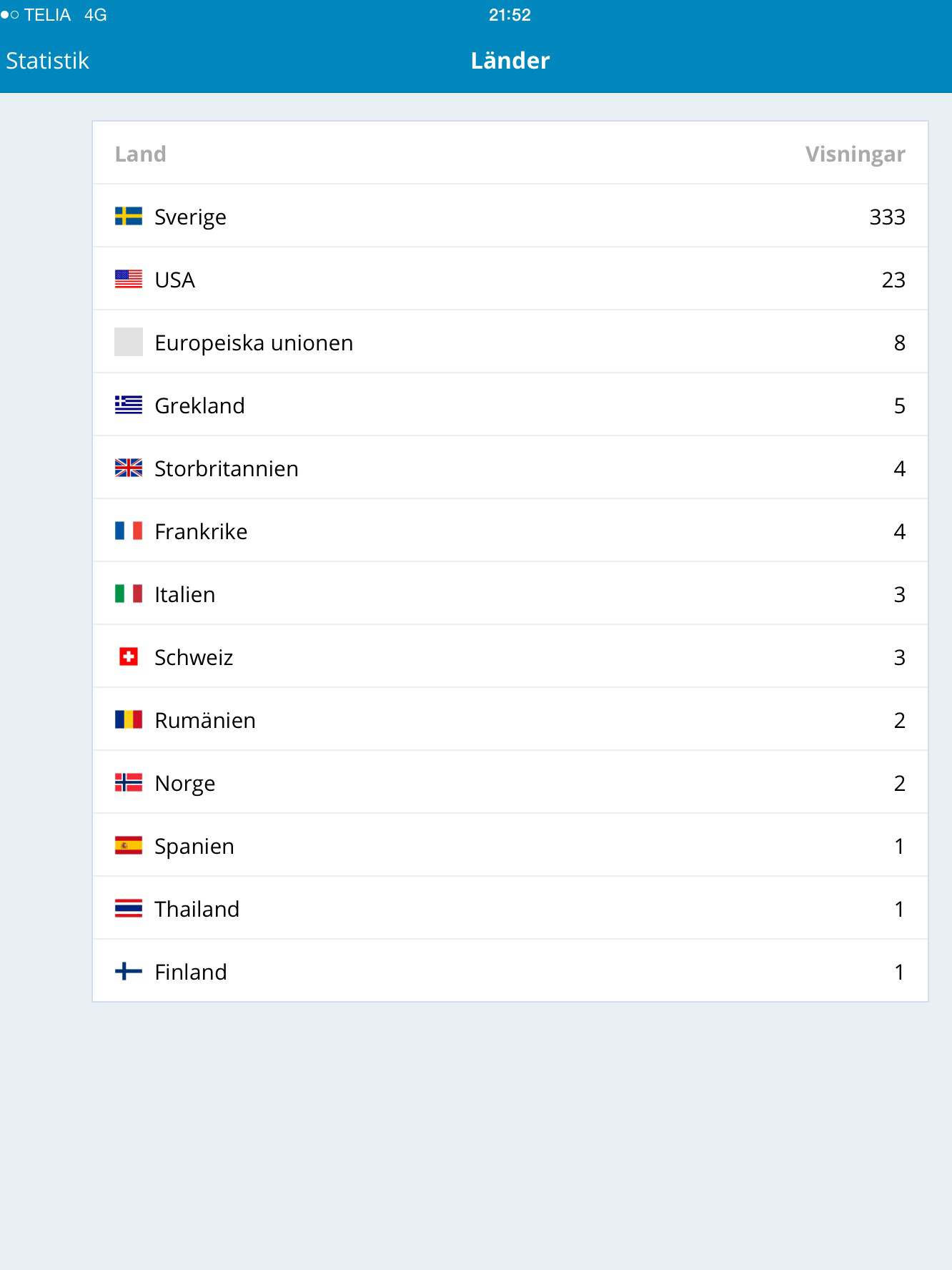
Task: Click the USA flag icon
Action: pos(129,279)
